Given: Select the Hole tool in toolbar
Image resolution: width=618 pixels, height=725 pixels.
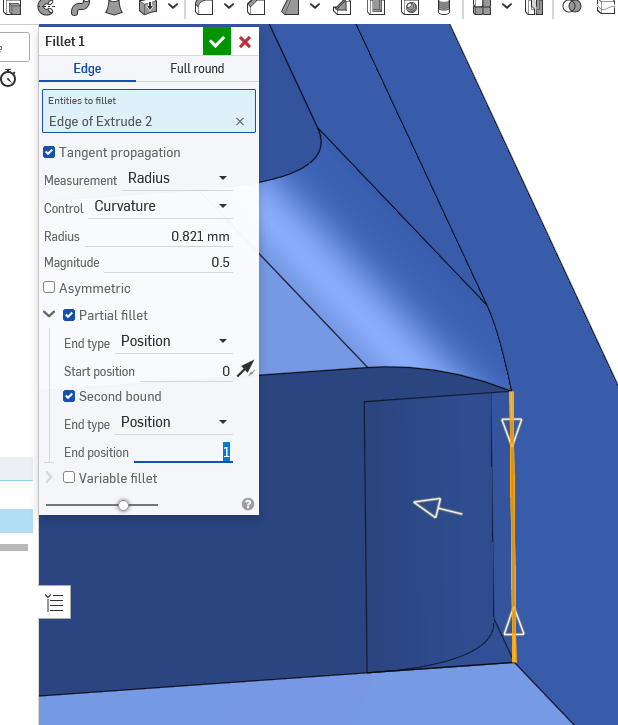Looking at the screenshot, I should pyautogui.click(x=410, y=7).
